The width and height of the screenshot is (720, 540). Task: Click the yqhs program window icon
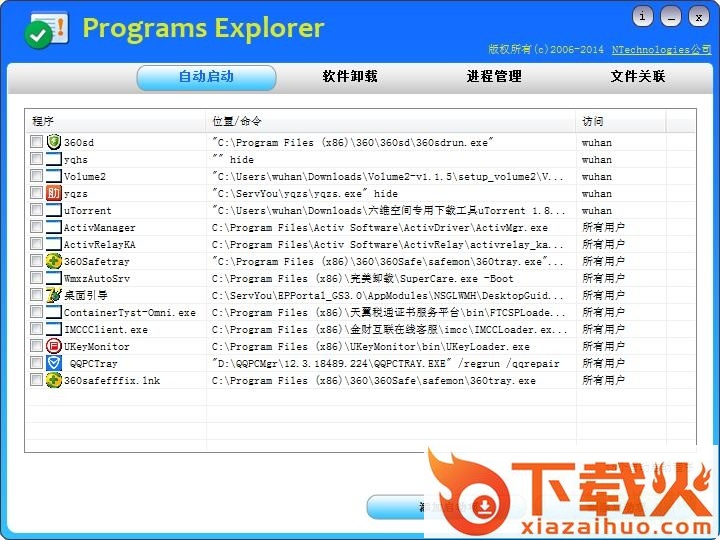click(54, 159)
